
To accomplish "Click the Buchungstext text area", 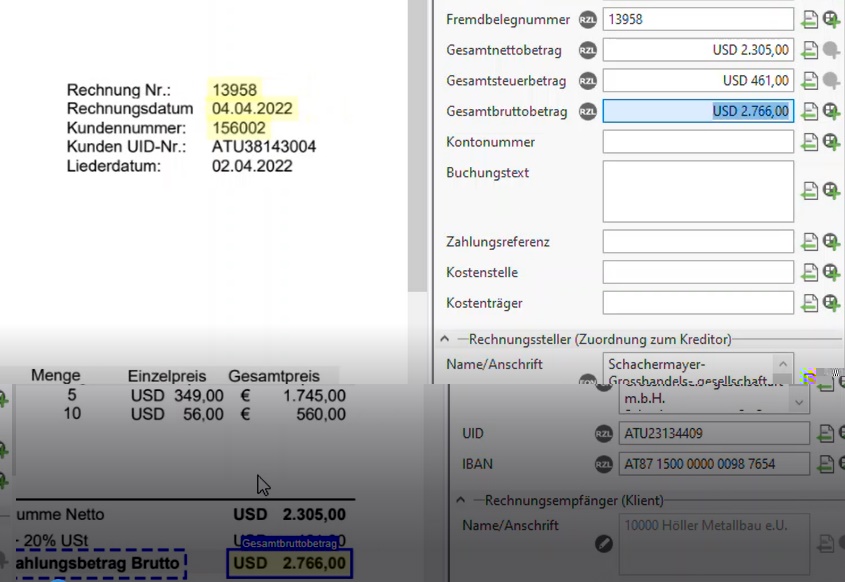I will (697, 190).
